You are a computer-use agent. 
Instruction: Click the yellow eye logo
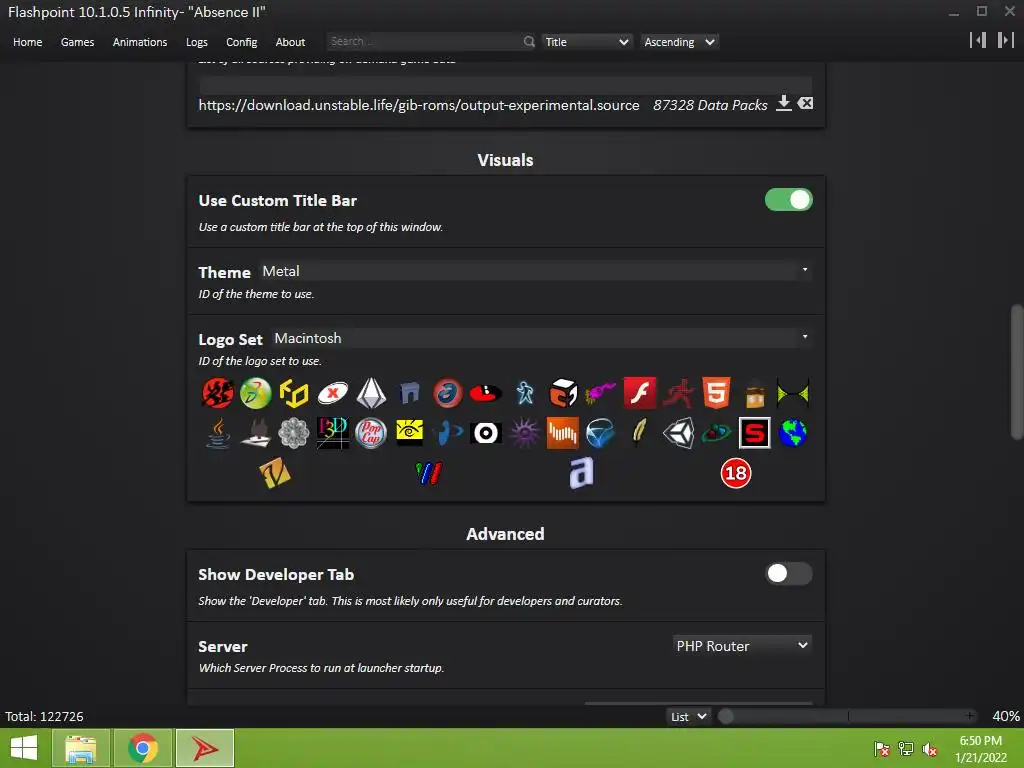(409, 432)
